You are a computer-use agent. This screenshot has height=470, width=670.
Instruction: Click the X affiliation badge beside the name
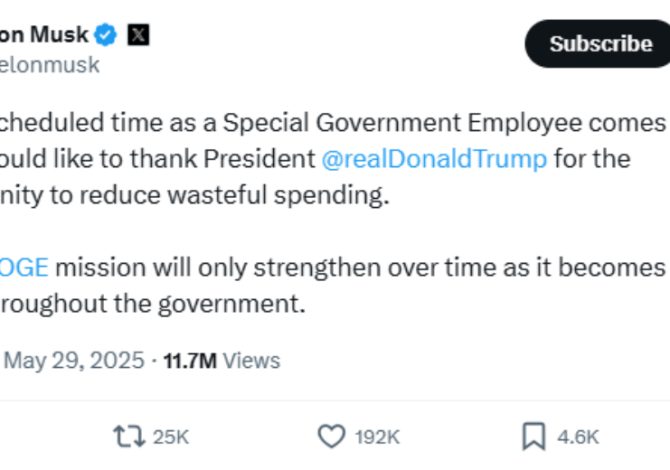coord(139,35)
